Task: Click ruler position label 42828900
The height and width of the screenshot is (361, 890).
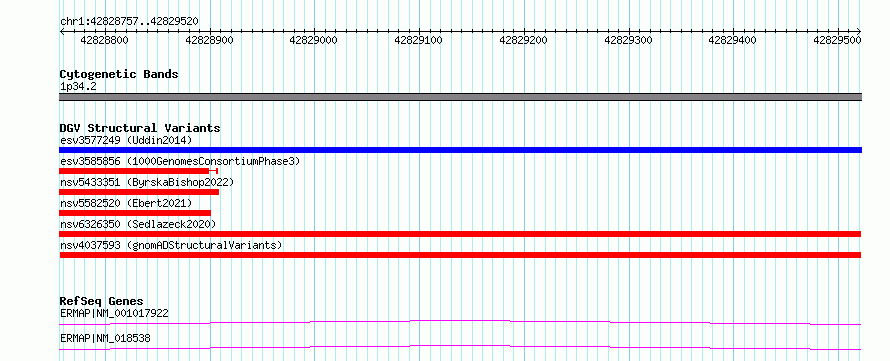Action: click(209, 40)
